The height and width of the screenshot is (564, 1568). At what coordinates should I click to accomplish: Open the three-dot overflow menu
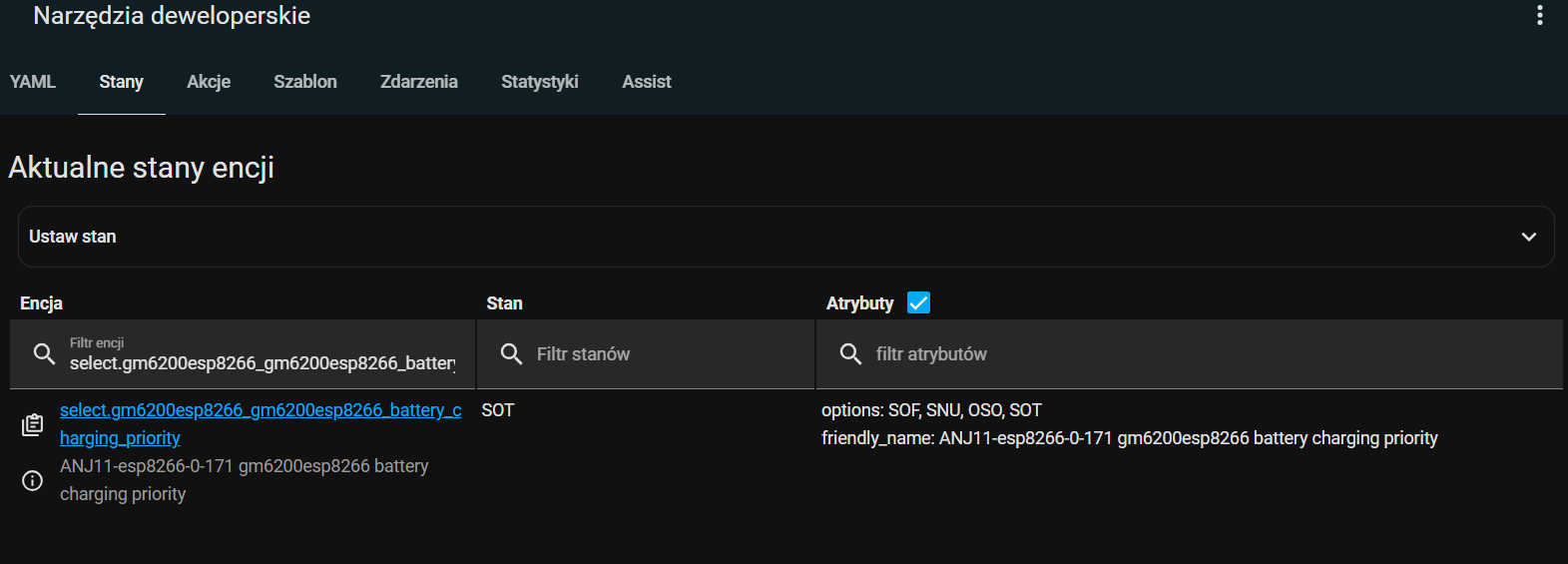(x=1539, y=15)
